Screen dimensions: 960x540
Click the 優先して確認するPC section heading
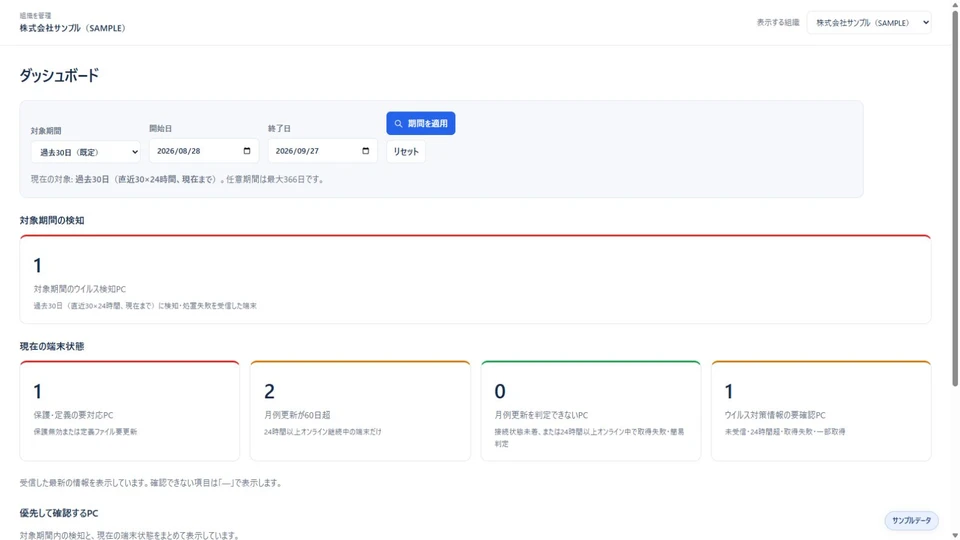pos(59,513)
